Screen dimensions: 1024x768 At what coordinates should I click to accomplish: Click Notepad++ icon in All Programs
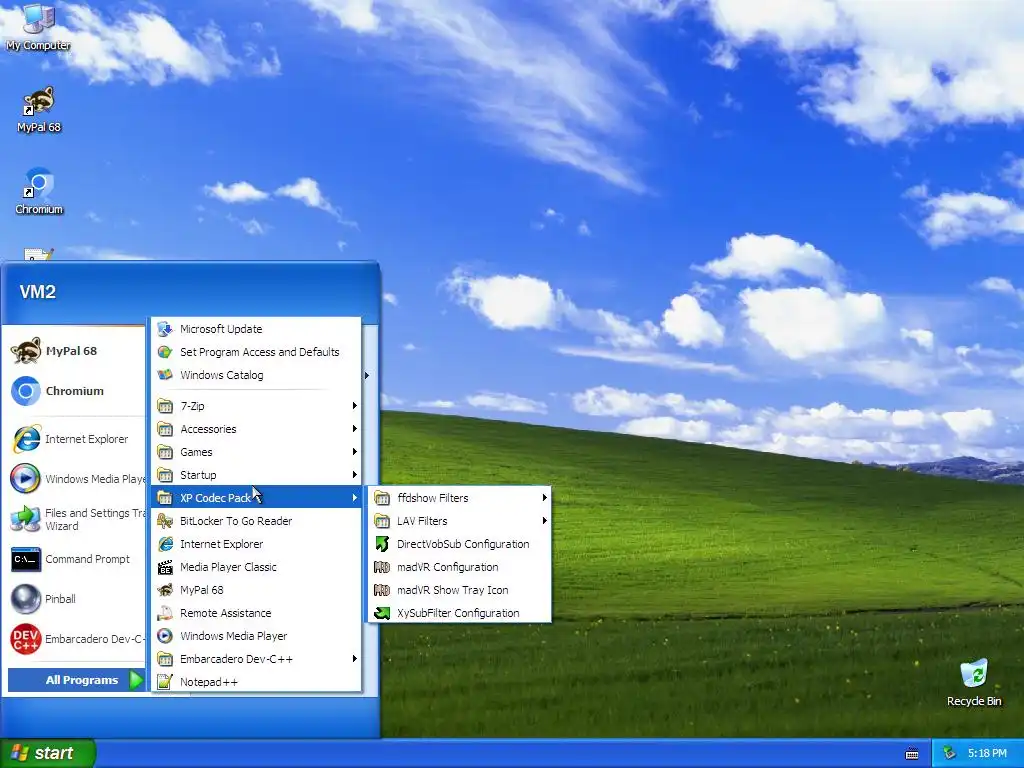click(x=165, y=682)
